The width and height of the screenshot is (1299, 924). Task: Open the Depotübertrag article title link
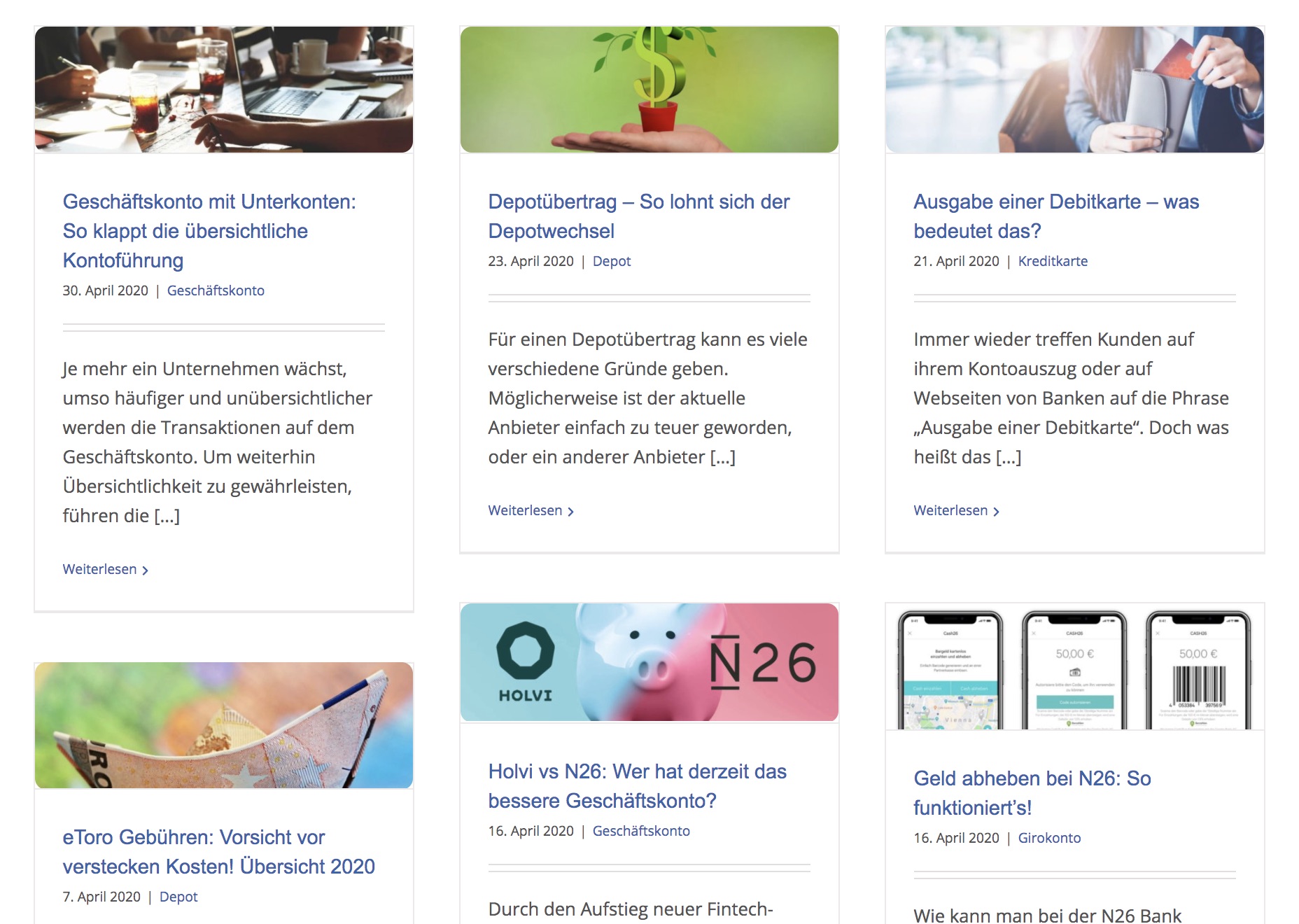[639, 216]
